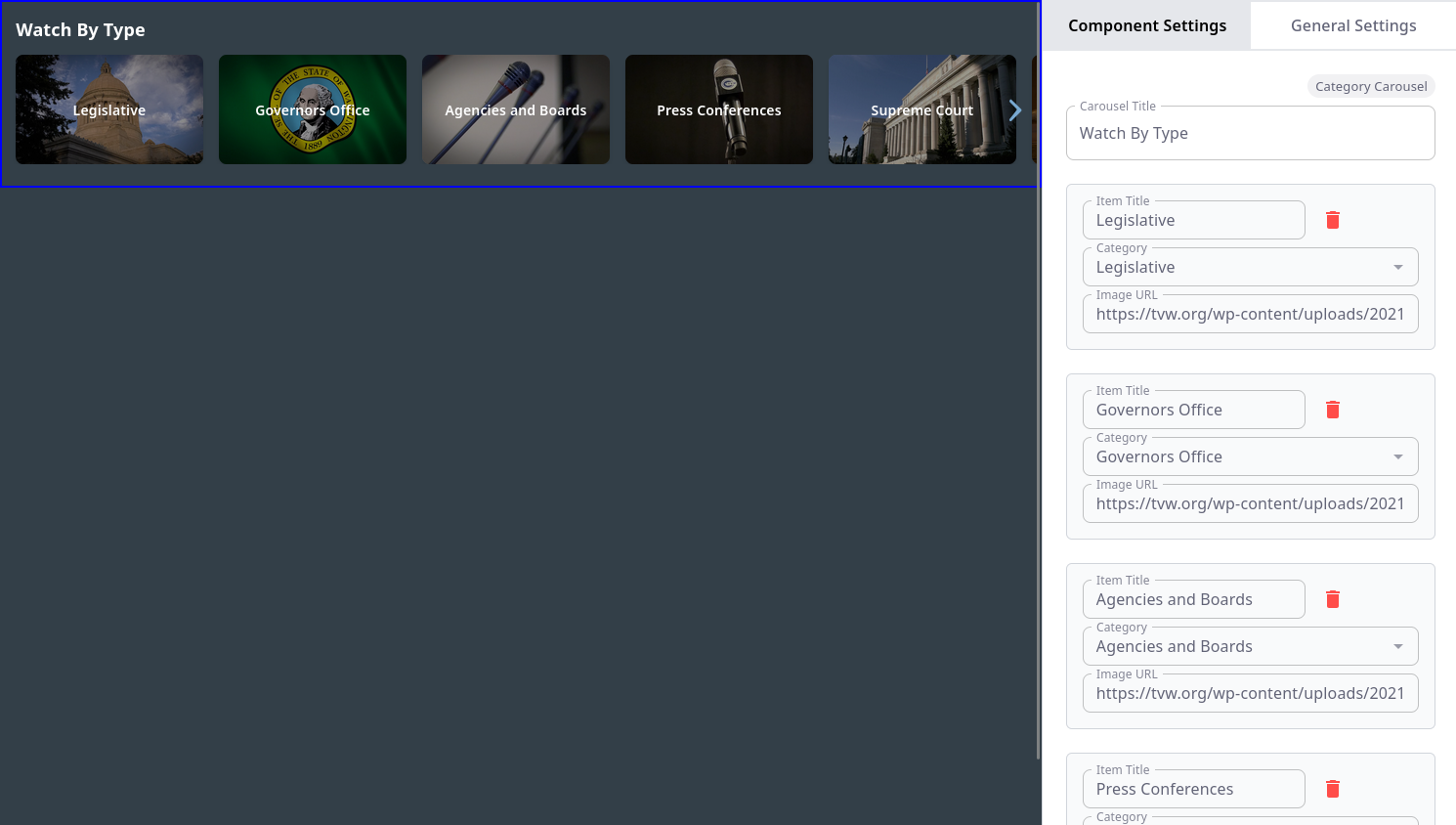Open the Legislative category dropdown
1456x825 pixels.
tap(1250, 267)
